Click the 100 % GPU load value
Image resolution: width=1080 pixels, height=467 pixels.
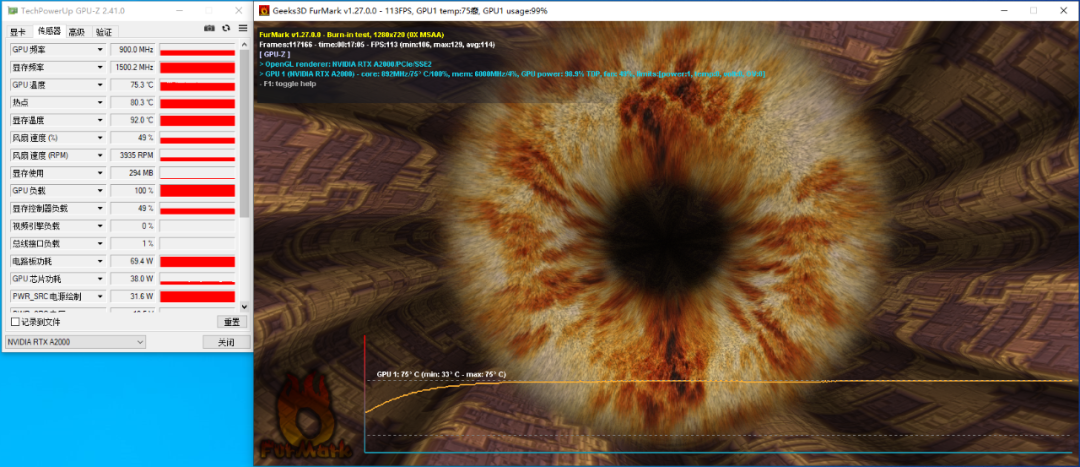[133, 191]
